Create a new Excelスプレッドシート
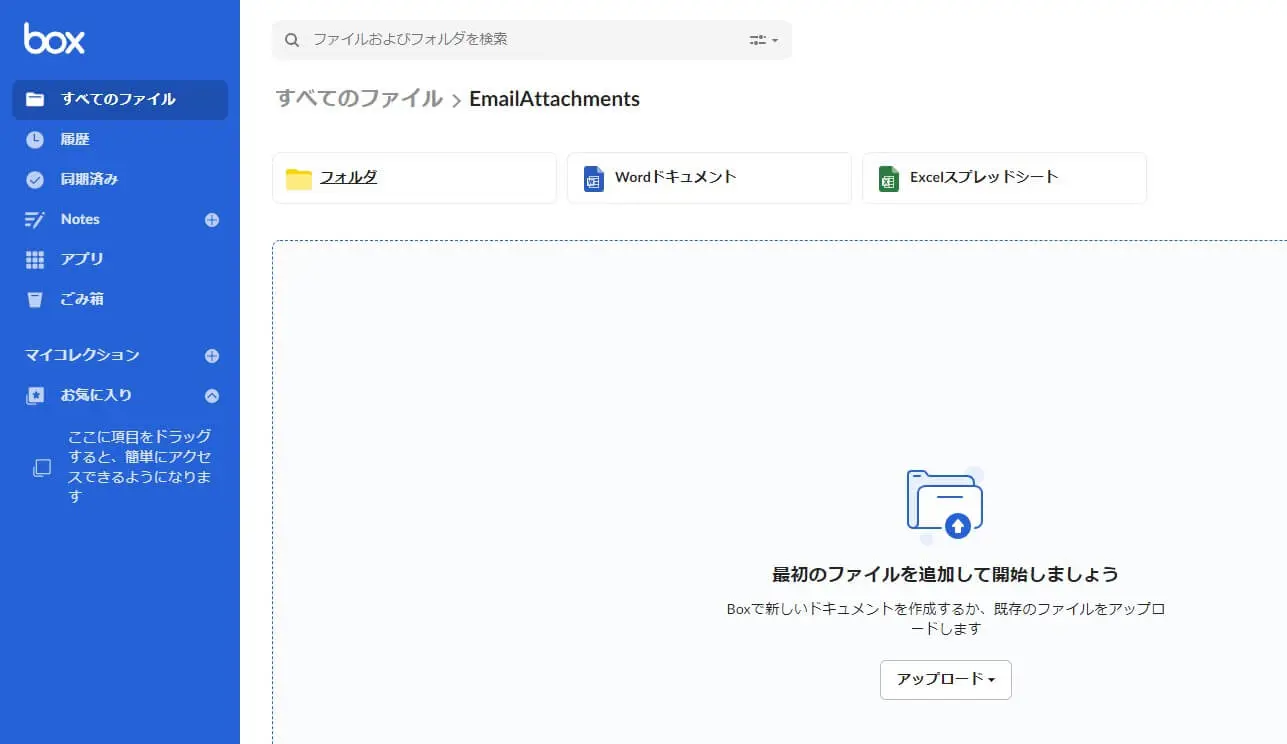Viewport: 1287px width, 744px height. click(1004, 178)
